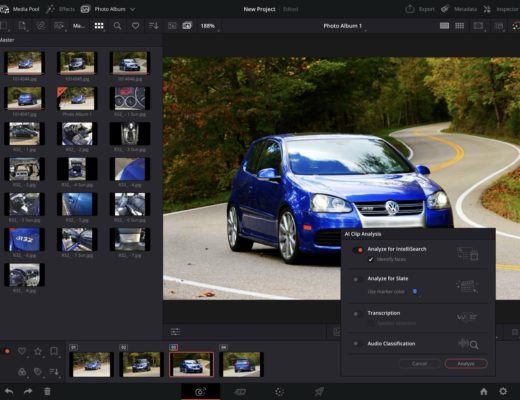Screen dimensions: 520x400
Task: Check the speaker detection checkbox under Transcription
Action: tap(371, 323)
